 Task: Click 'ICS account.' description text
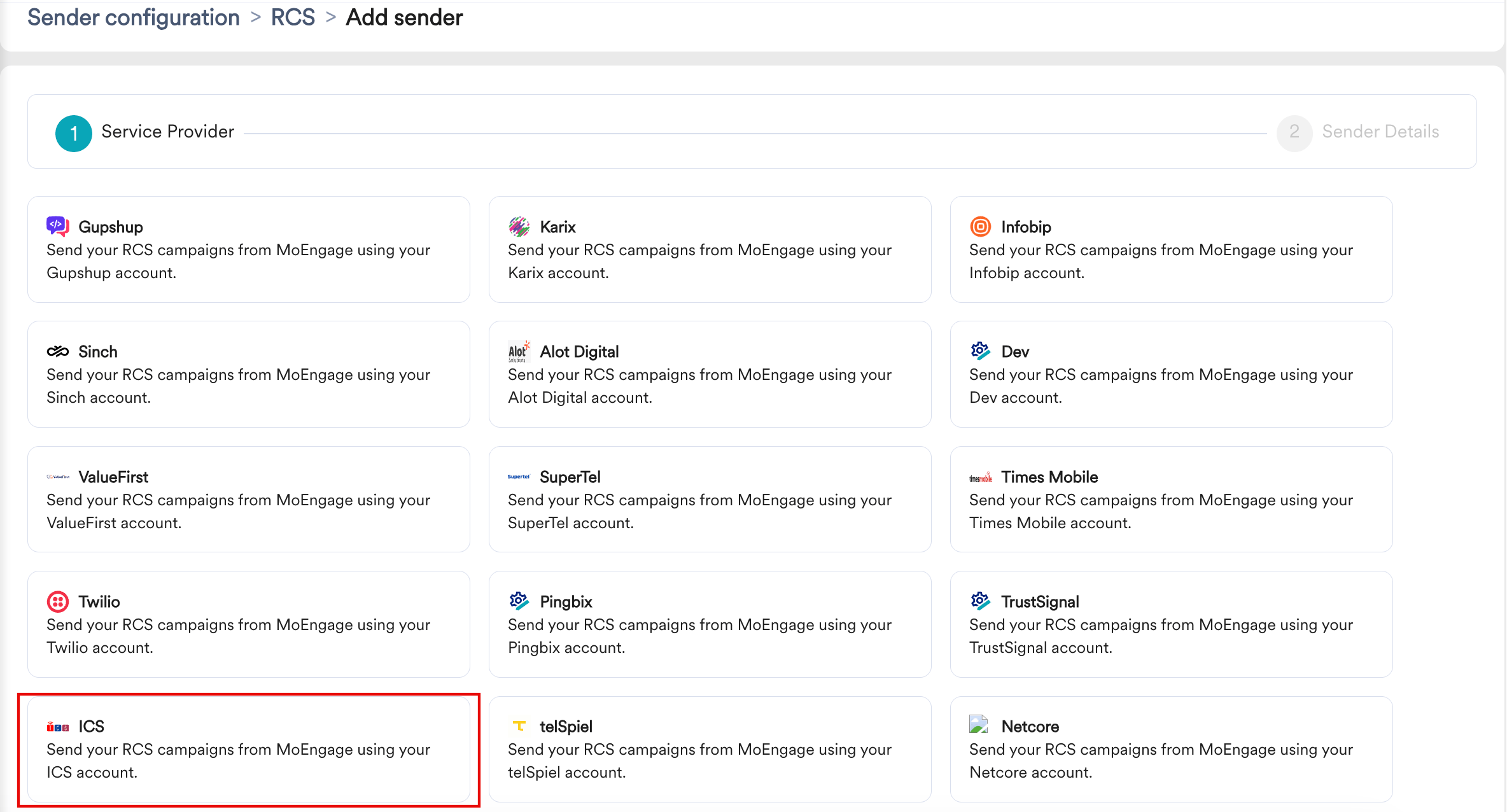pos(92,772)
